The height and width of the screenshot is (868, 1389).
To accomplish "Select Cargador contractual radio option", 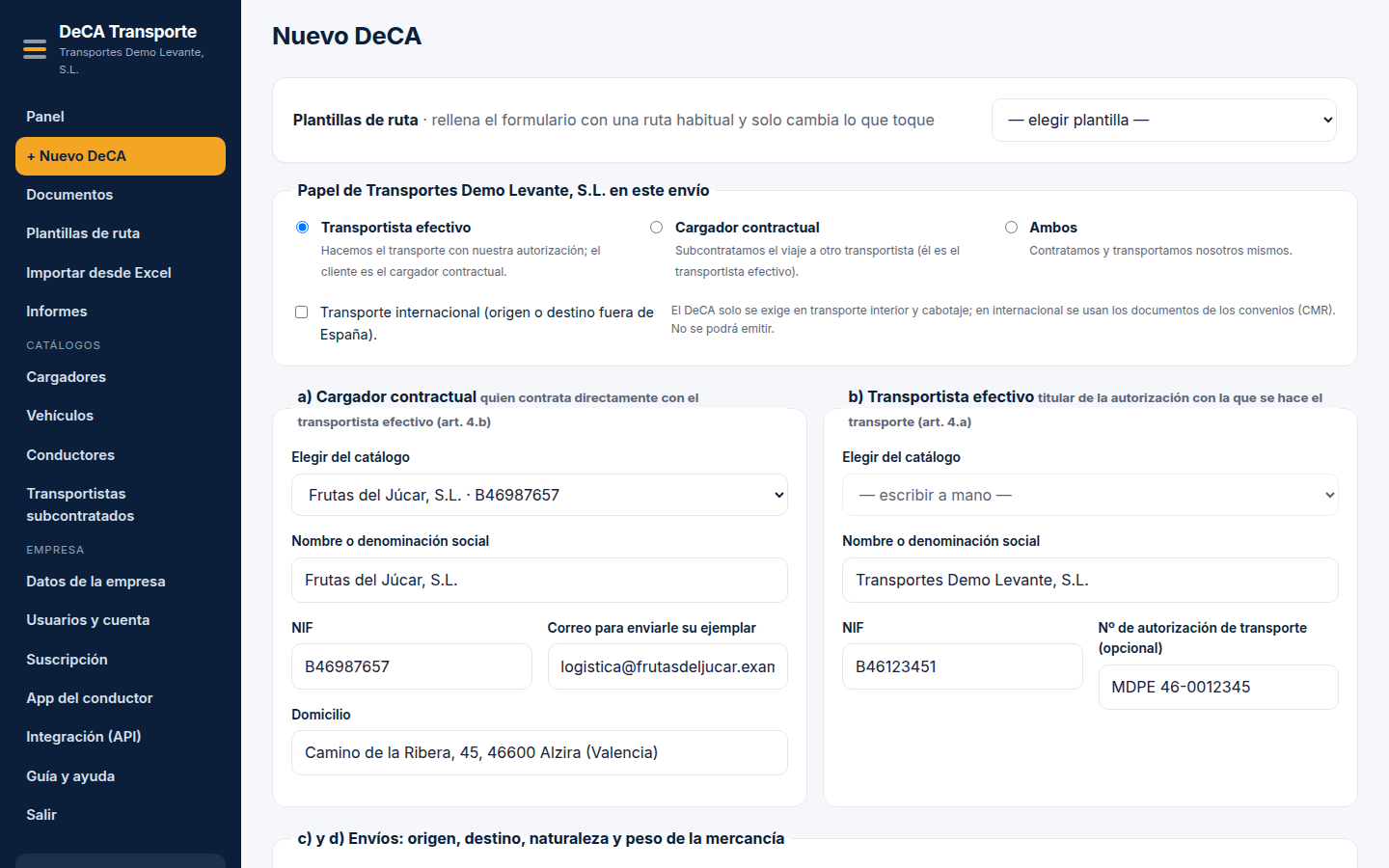I will [656, 228].
